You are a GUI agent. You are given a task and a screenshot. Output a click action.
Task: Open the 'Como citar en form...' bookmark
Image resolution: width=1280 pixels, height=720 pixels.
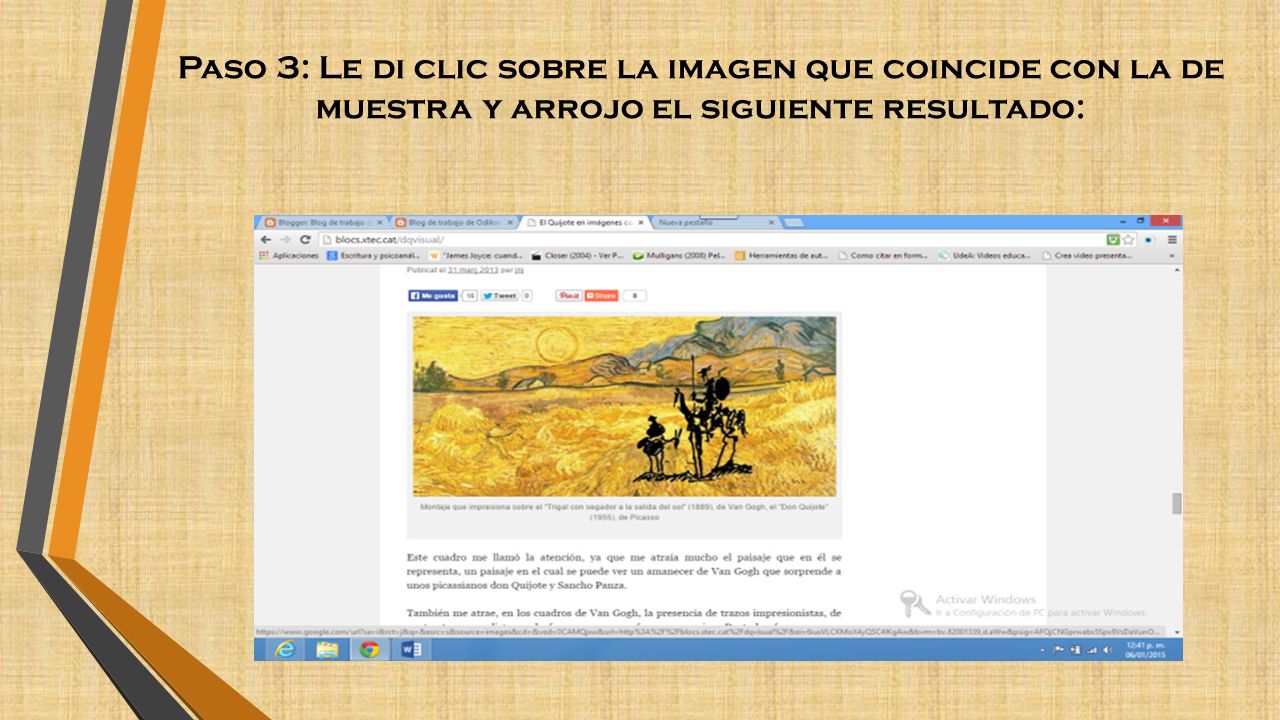(883, 255)
